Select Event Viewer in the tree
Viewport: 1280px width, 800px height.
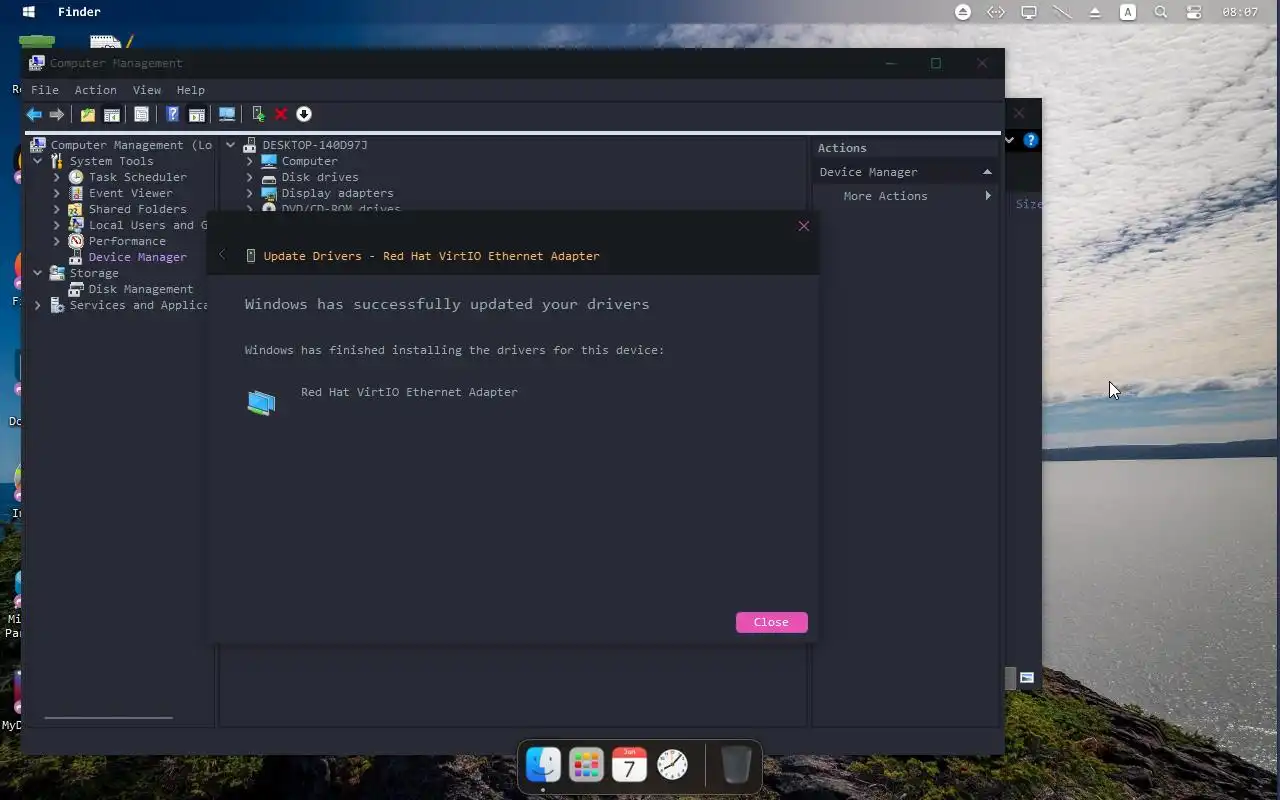pyautogui.click(x=130, y=193)
